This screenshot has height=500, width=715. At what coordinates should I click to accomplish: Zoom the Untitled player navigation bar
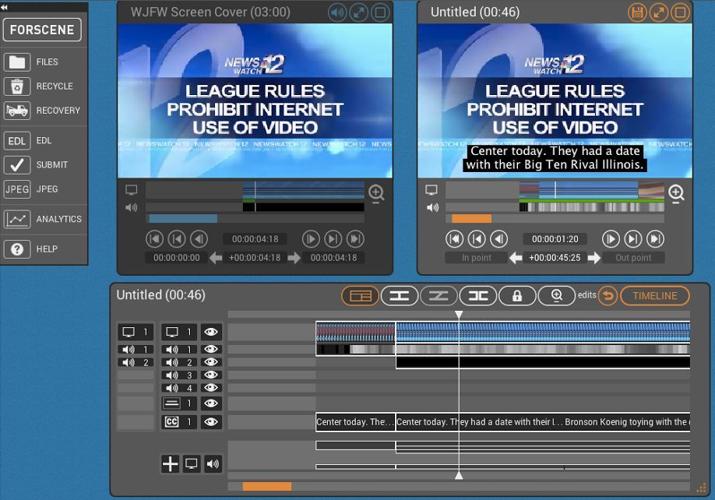(676, 194)
